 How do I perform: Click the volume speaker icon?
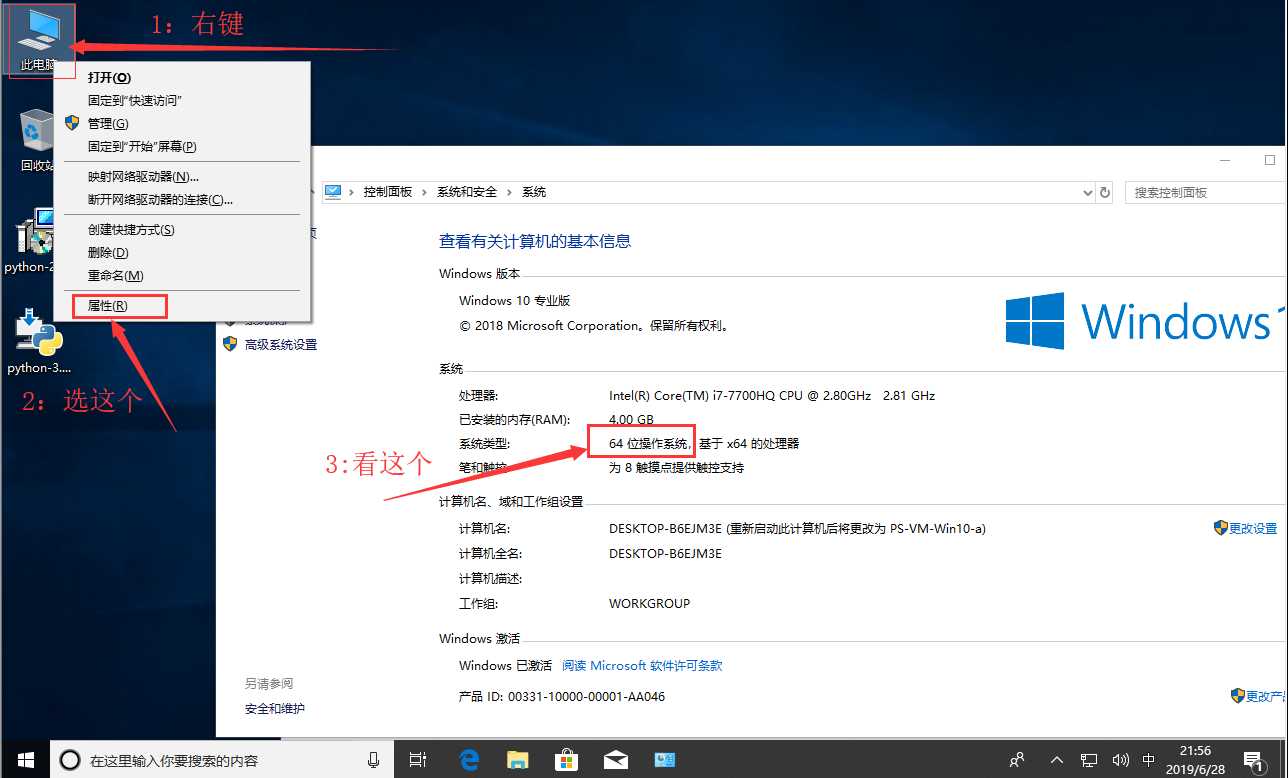(1120, 760)
